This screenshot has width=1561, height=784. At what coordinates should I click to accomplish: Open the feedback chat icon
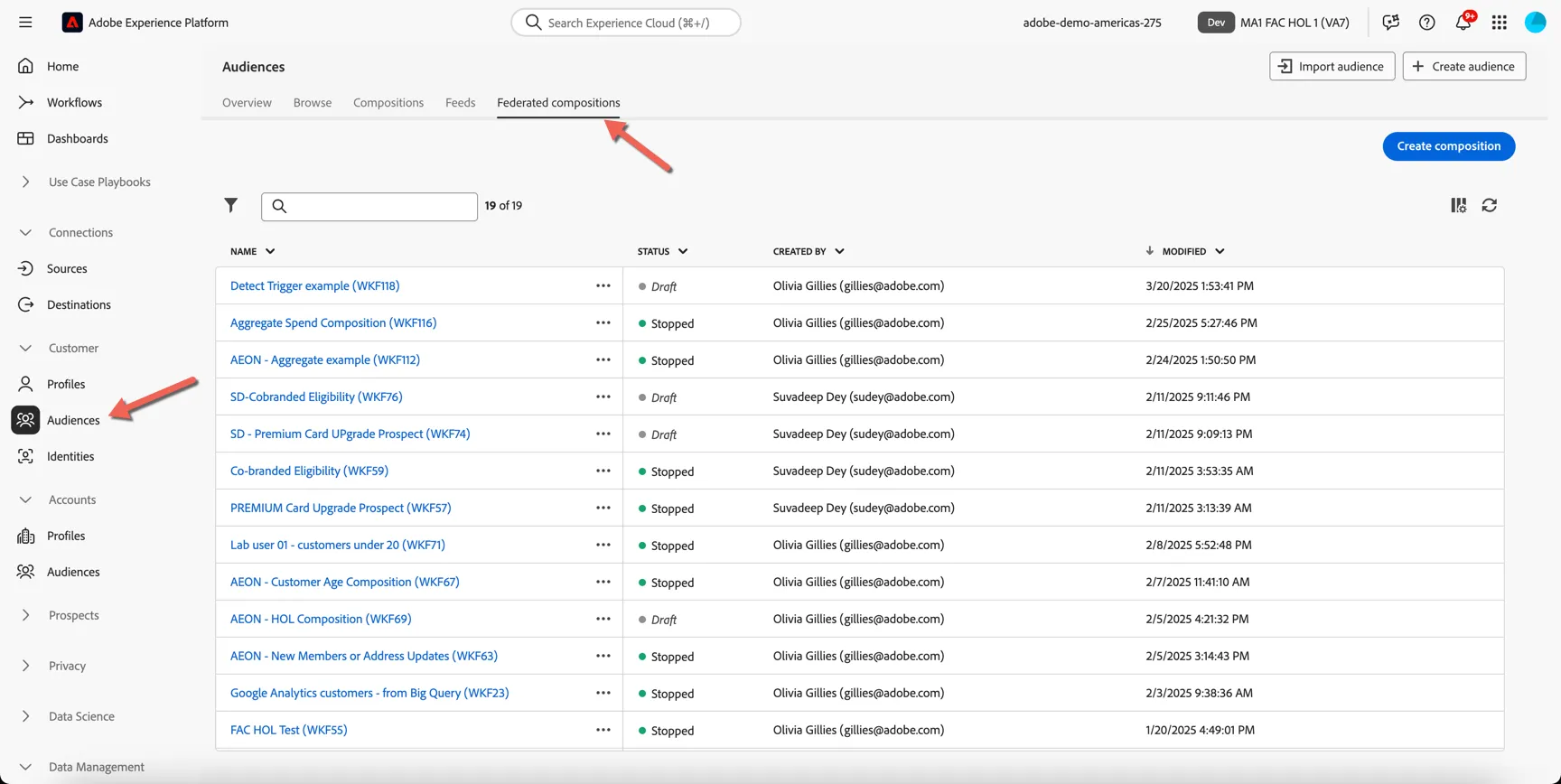1390,23
